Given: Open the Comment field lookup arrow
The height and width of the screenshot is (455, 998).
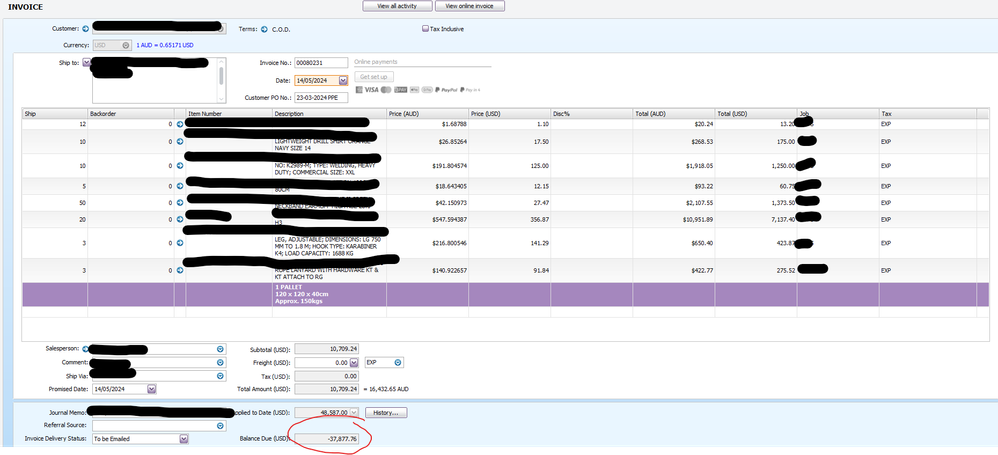Looking at the screenshot, I should pyautogui.click(x=219, y=362).
